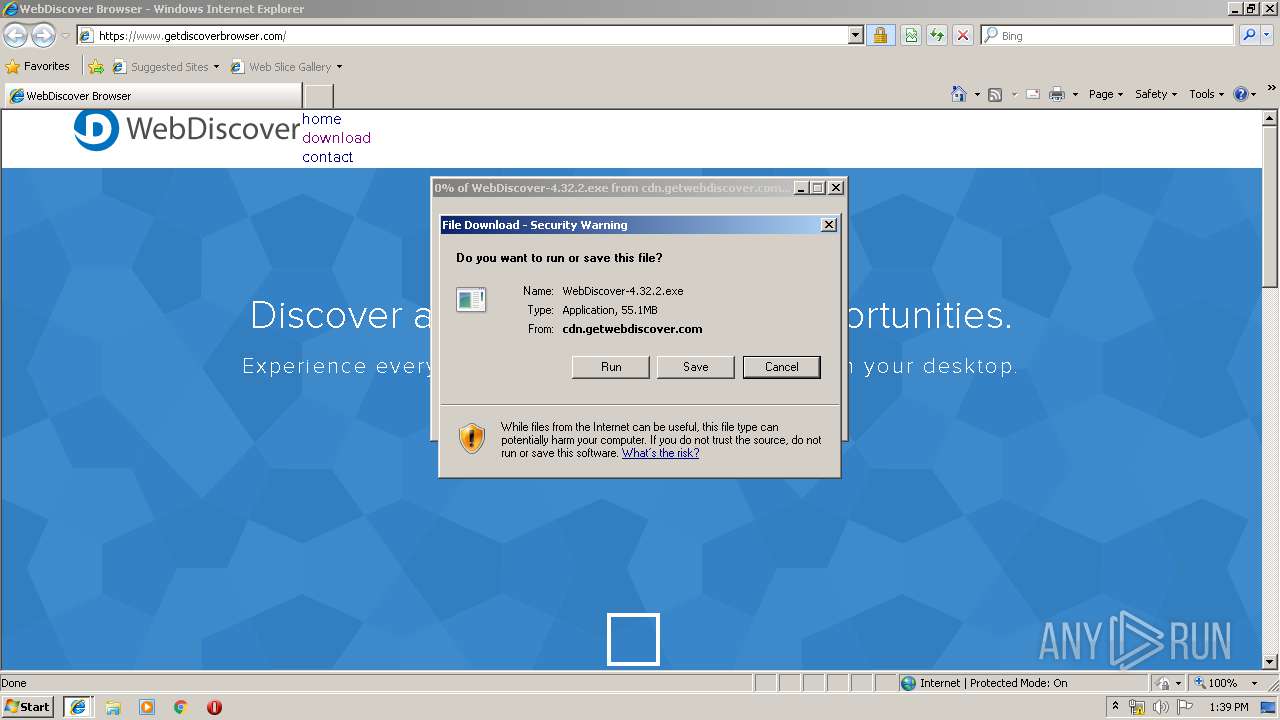
Task: Click the Stop loading icon
Action: click(963, 35)
